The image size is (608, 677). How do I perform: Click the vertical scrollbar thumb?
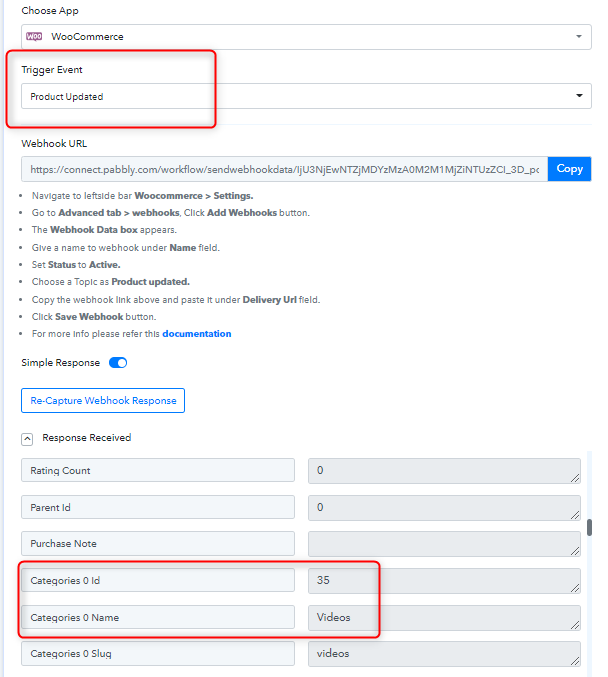tap(589, 527)
